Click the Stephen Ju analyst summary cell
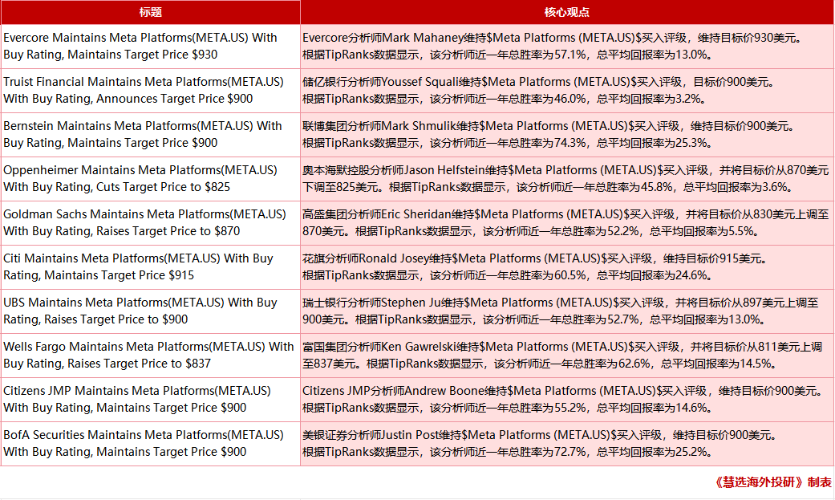Image resolution: width=835 pixels, height=500 pixels. click(567, 312)
